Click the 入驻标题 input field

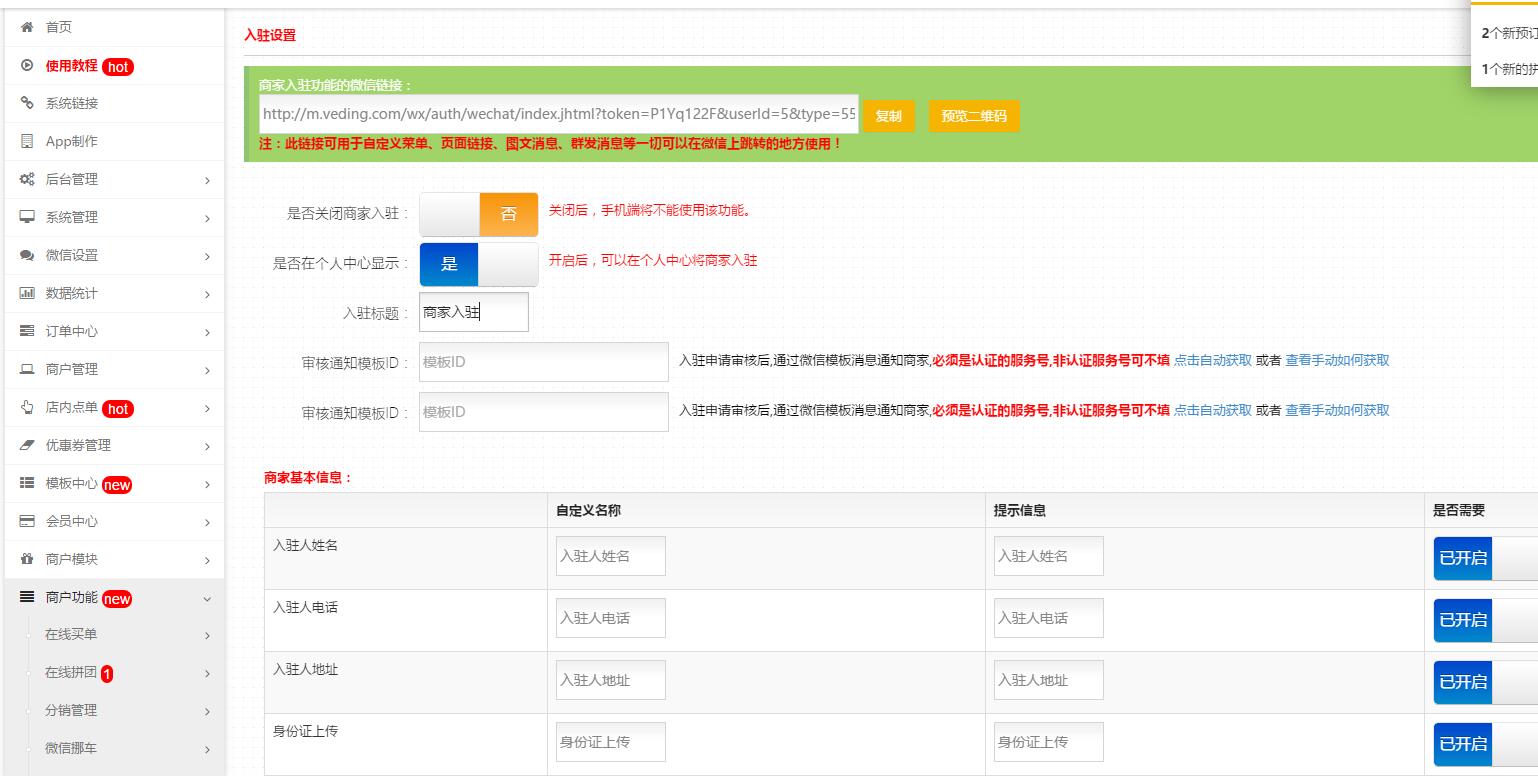click(x=474, y=312)
